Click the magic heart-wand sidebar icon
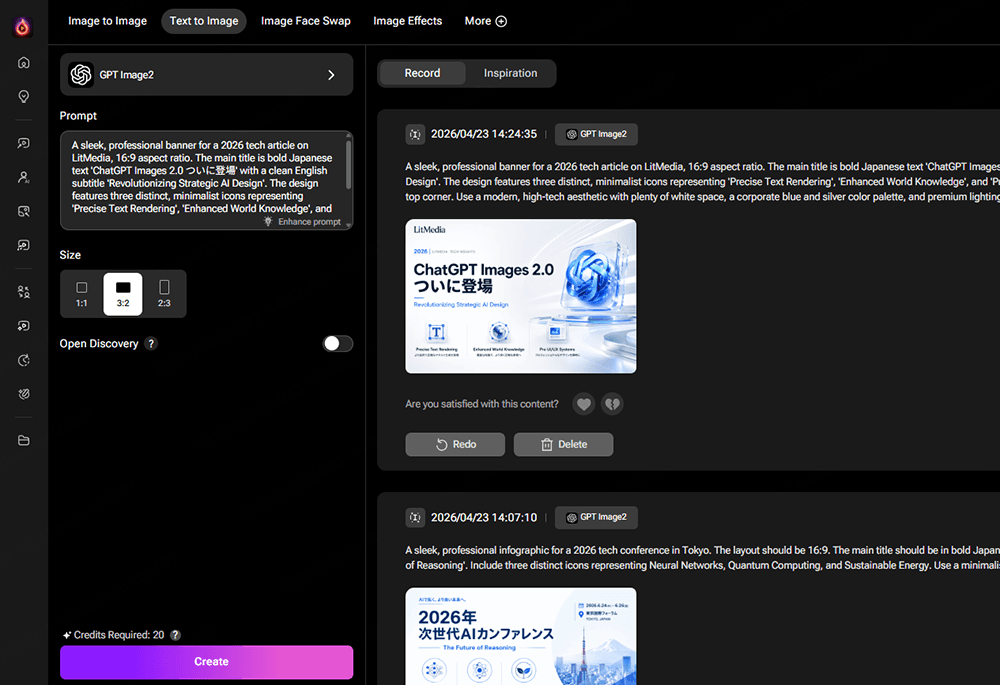The height and width of the screenshot is (685, 1000). [x=24, y=394]
